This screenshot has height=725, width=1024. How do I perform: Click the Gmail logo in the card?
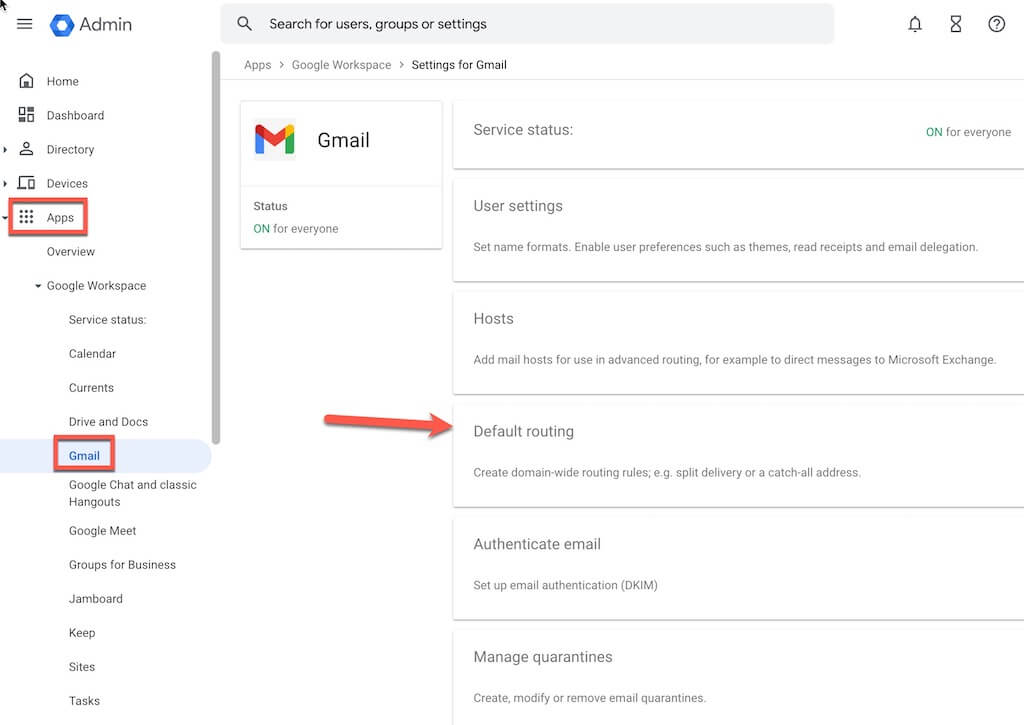pyautogui.click(x=274, y=139)
